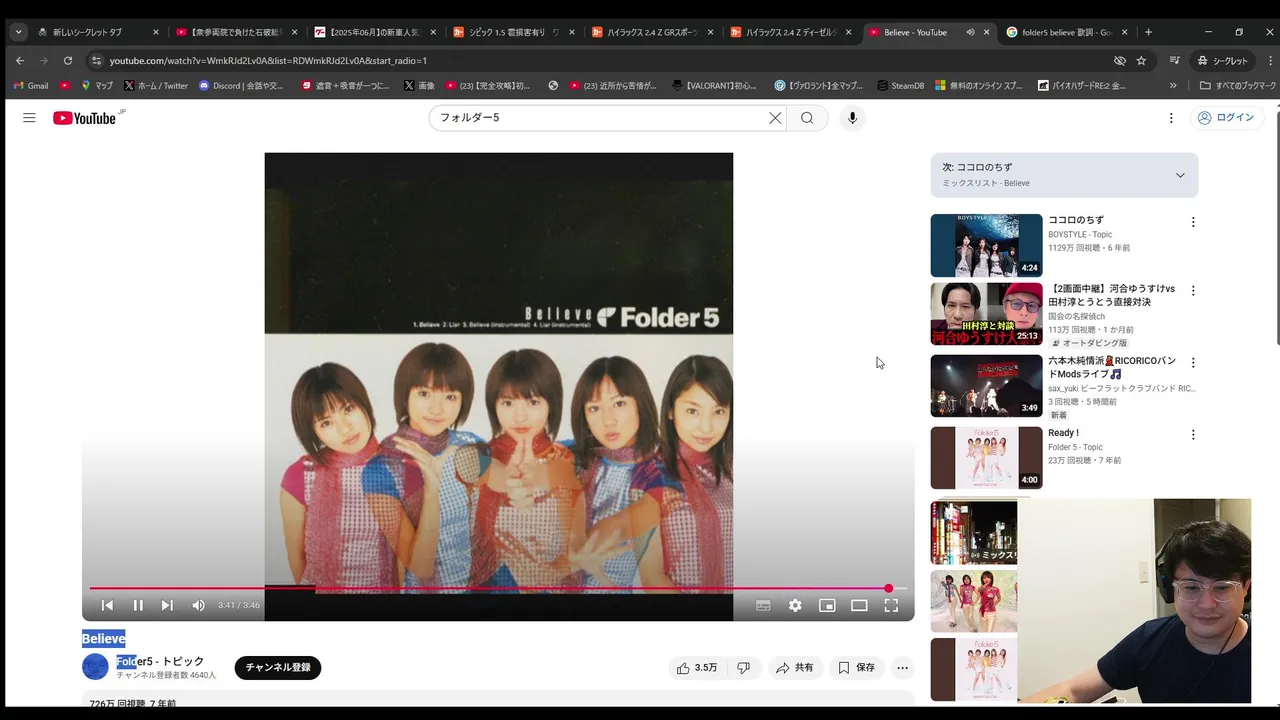Start voice search with the microphone
Image resolution: width=1280 pixels, height=720 pixels.
tap(852, 118)
